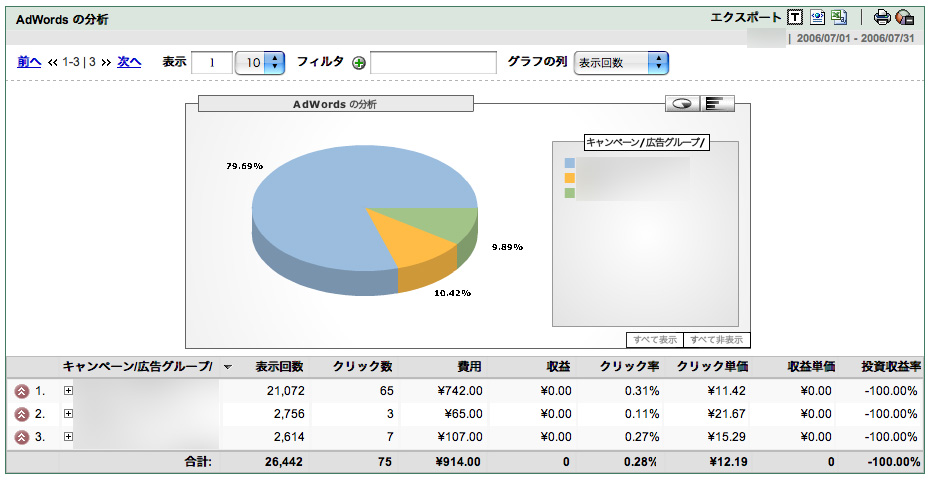Sort table by クリック数 column header
The image size is (930, 480).
pos(362,367)
